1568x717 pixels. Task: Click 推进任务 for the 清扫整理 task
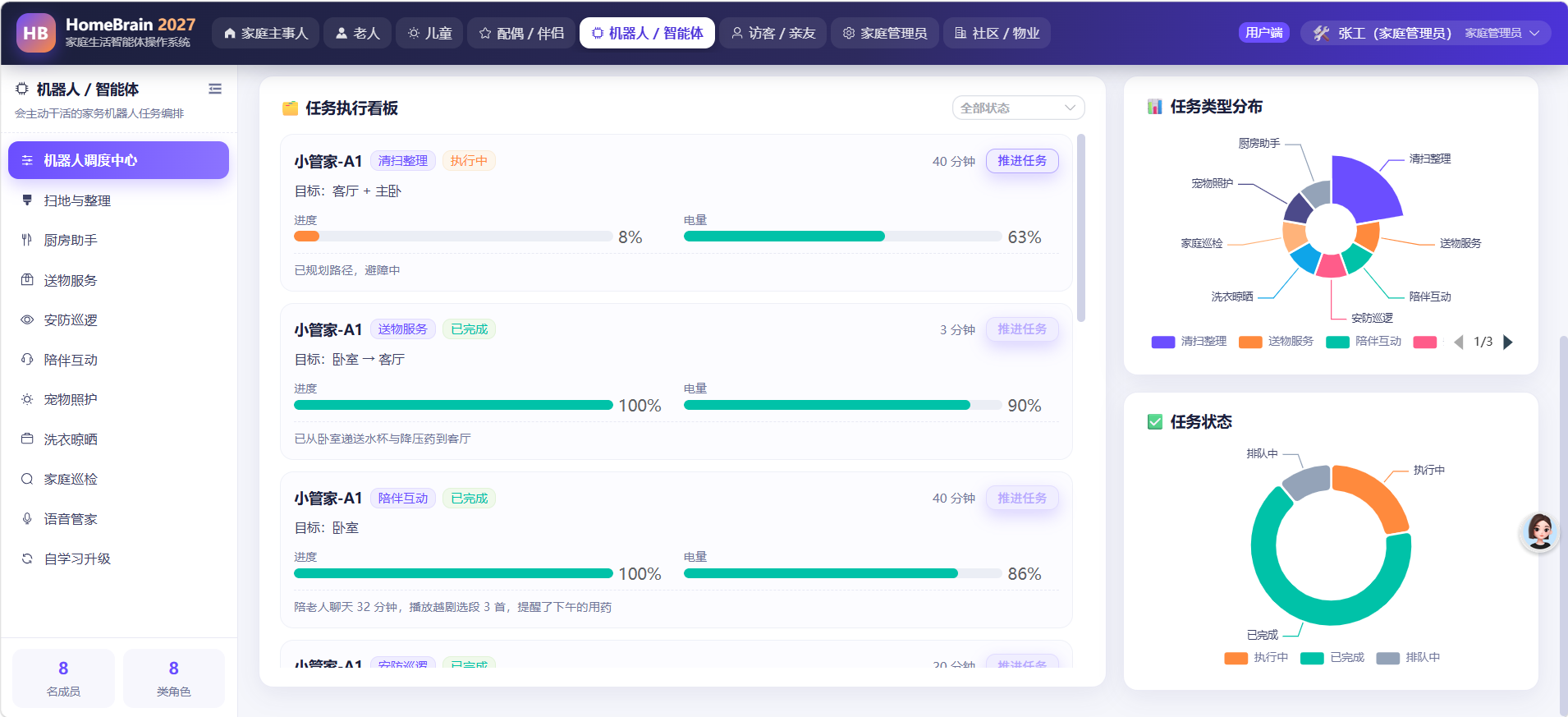(1022, 161)
